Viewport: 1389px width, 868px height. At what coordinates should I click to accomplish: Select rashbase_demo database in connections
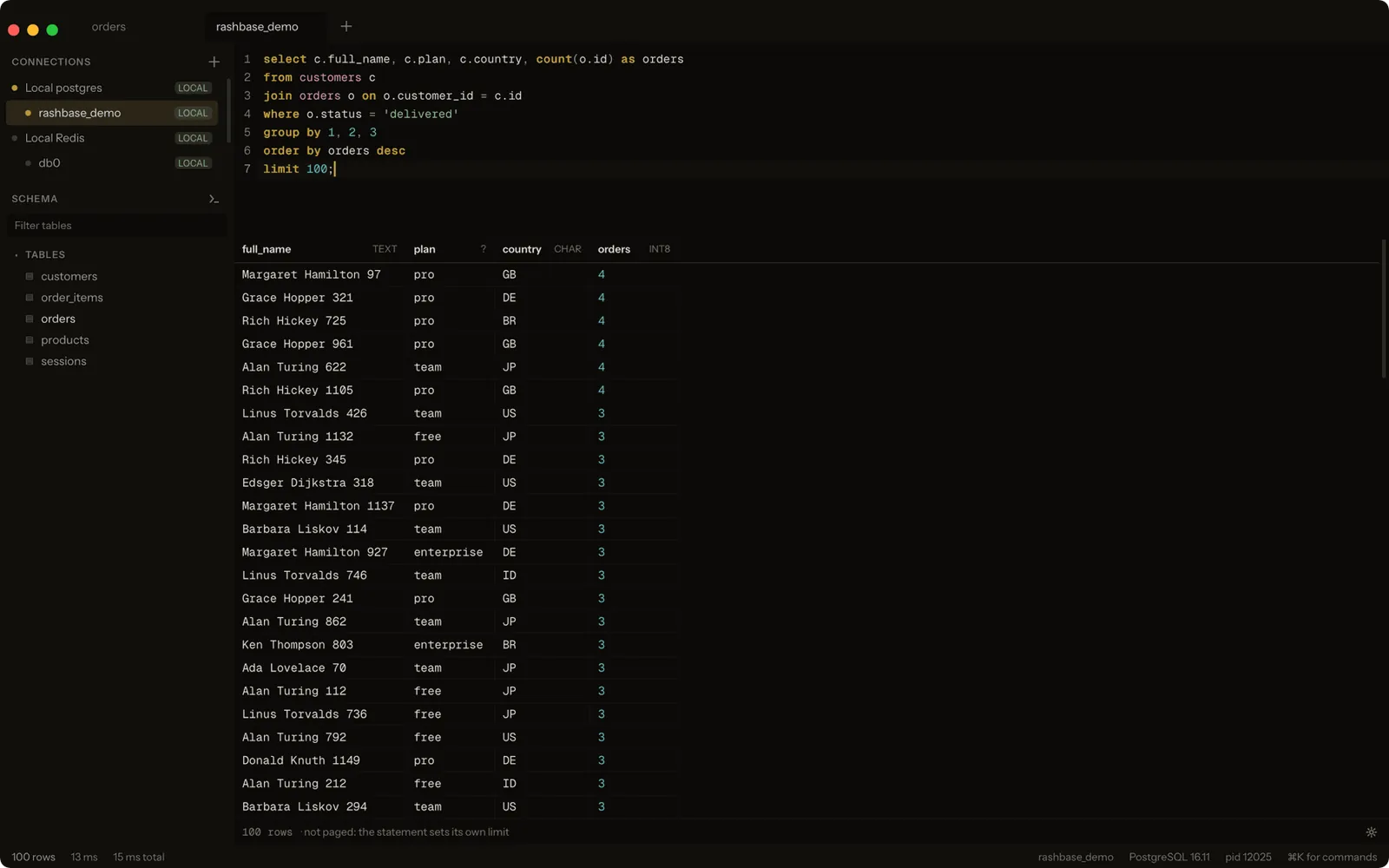[x=113, y=113]
